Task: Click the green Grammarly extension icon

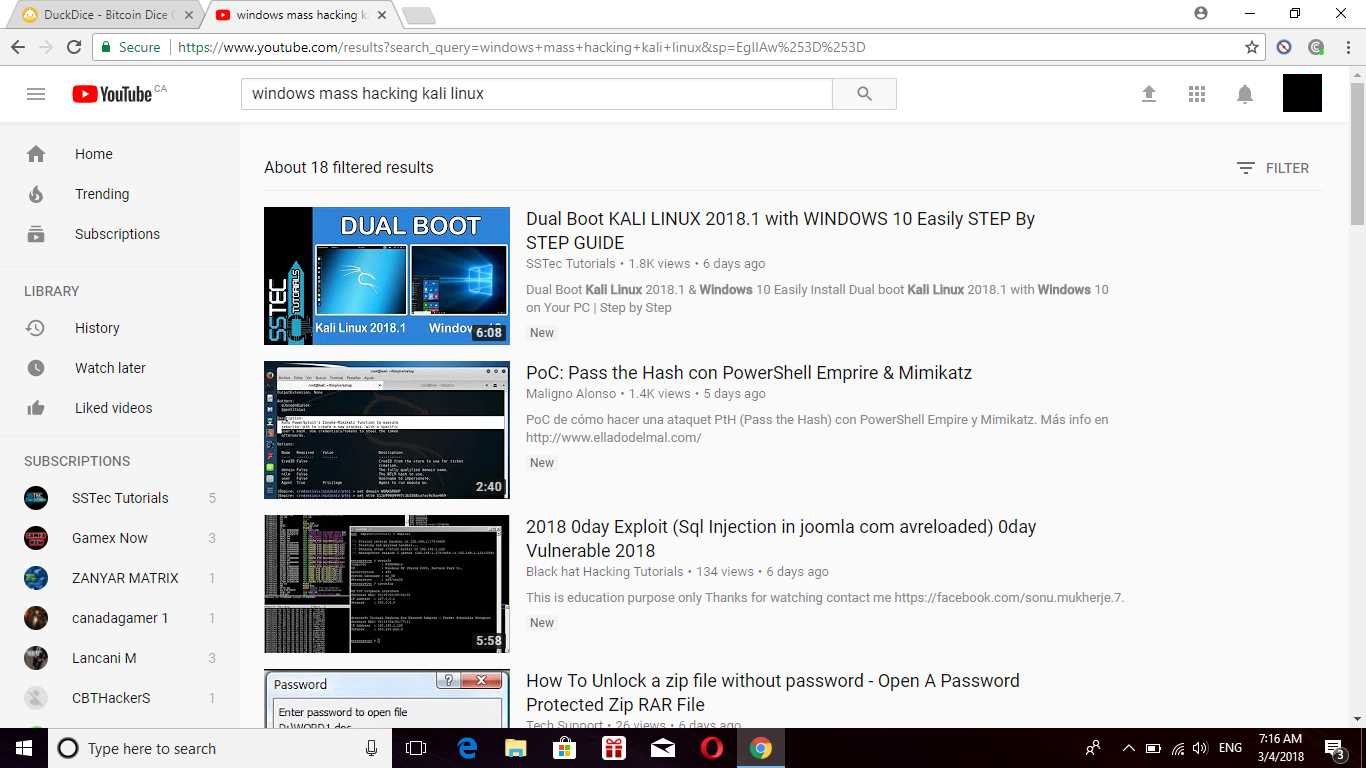Action: coord(1316,47)
